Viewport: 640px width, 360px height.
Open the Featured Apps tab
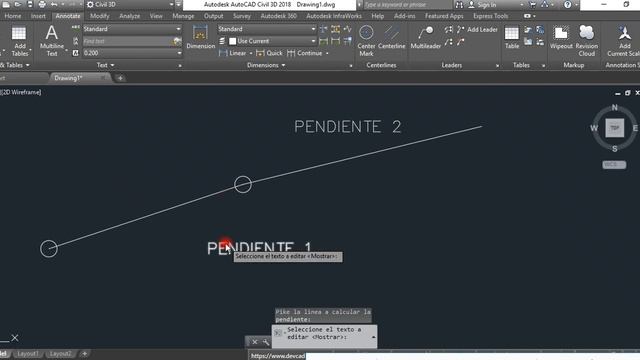[444, 16]
